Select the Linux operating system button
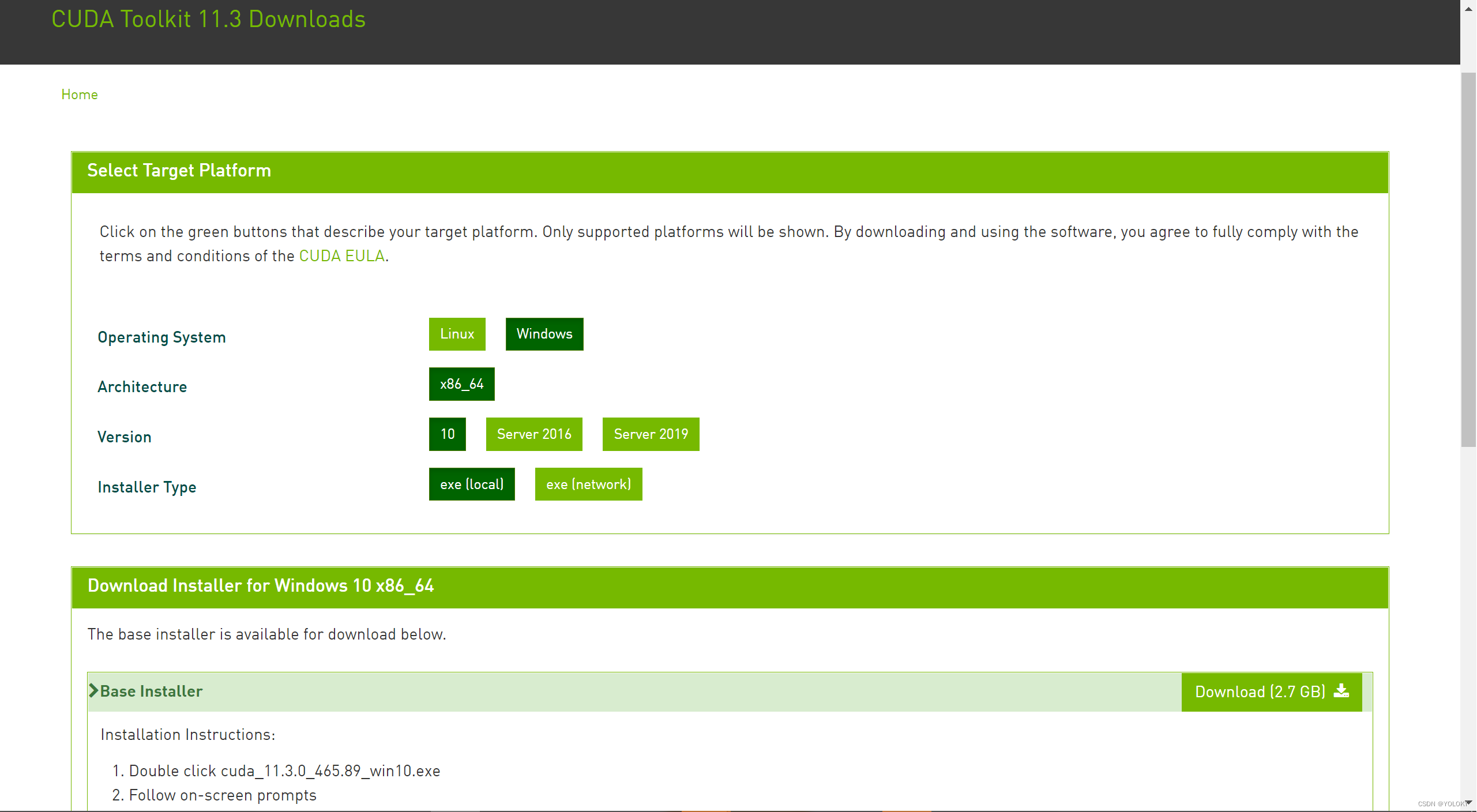Viewport: 1477px width, 812px height. click(457, 334)
